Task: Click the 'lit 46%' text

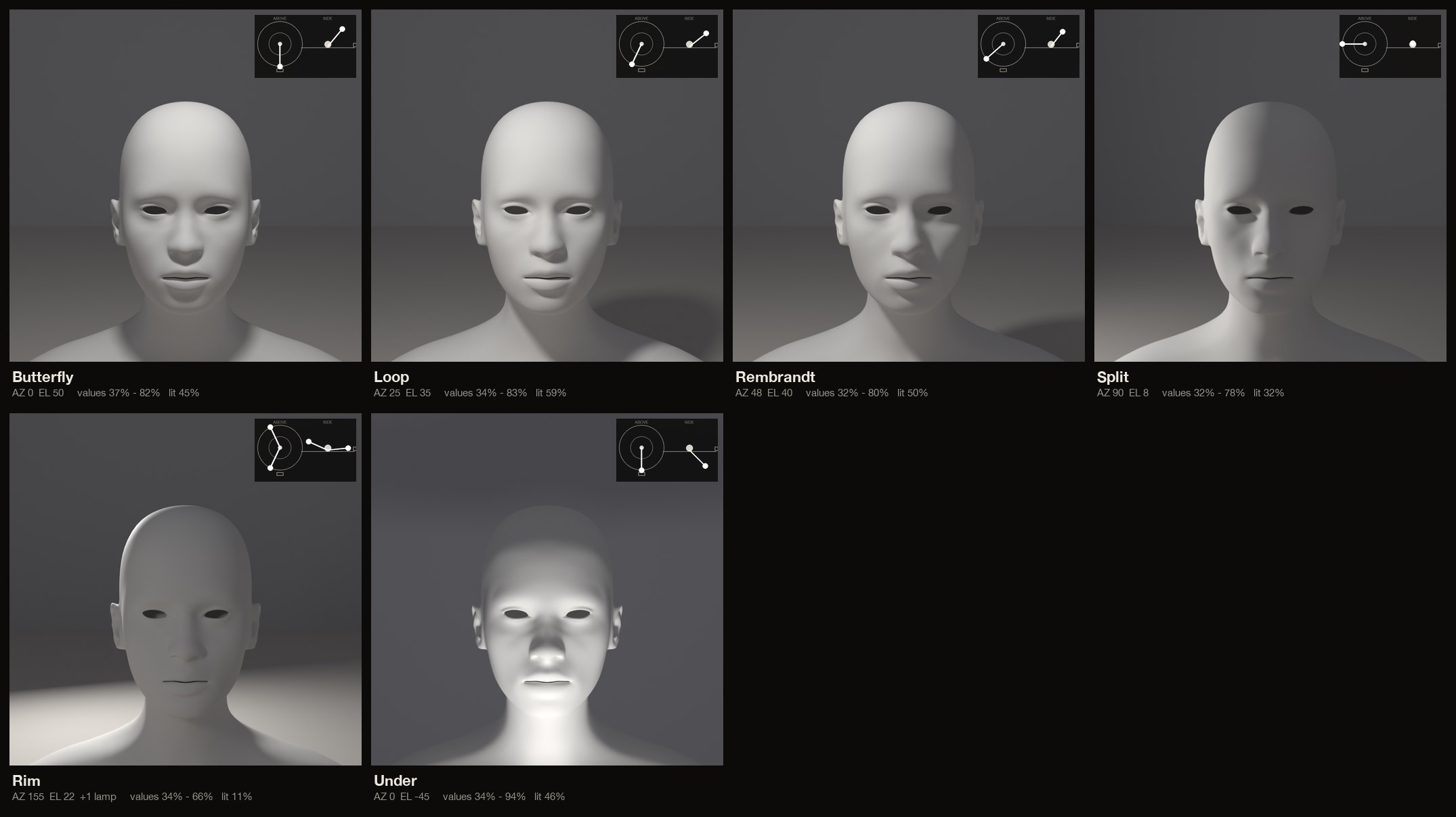Action: pyautogui.click(x=550, y=797)
